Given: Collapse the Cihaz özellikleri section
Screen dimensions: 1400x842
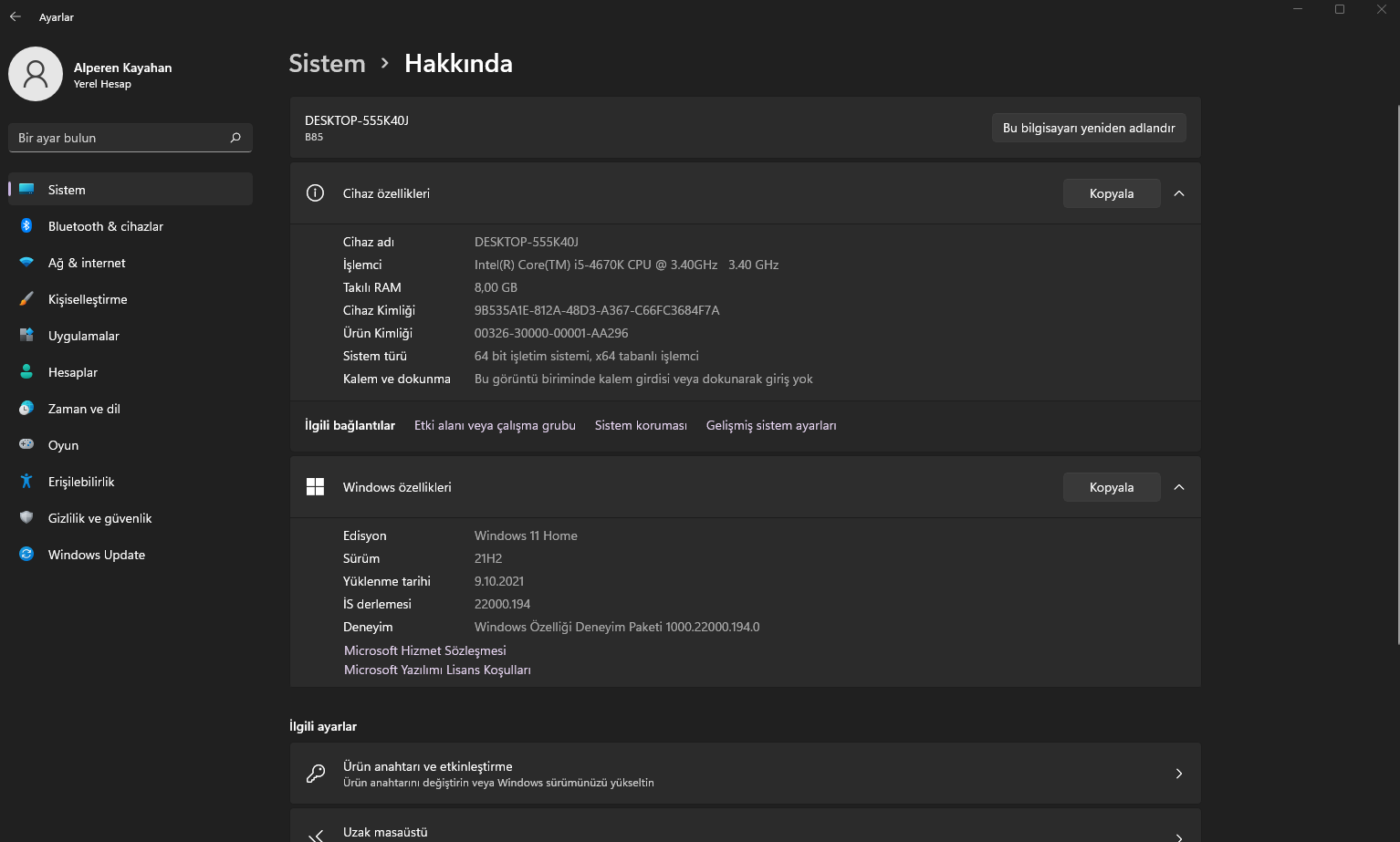Looking at the screenshot, I should point(1179,193).
